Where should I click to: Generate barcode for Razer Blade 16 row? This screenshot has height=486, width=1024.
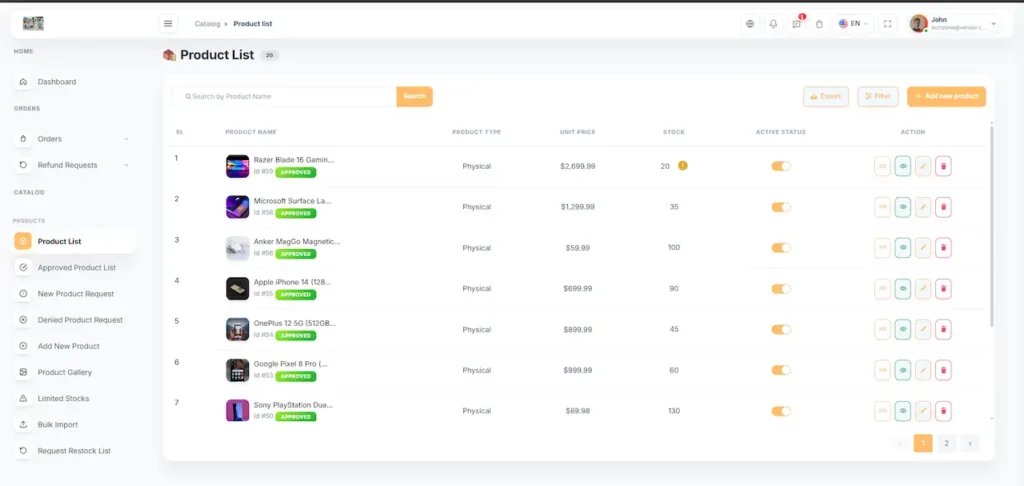click(882, 167)
